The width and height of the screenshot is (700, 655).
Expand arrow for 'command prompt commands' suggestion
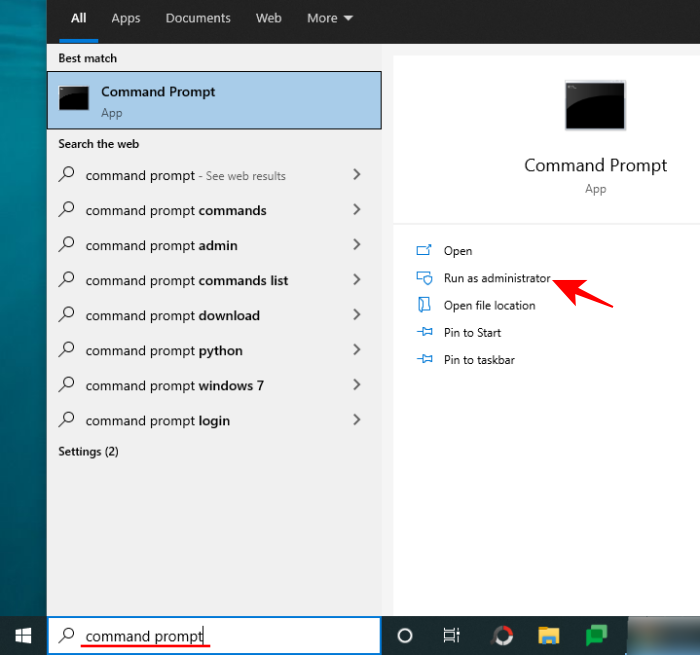pyautogui.click(x=357, y=210)
